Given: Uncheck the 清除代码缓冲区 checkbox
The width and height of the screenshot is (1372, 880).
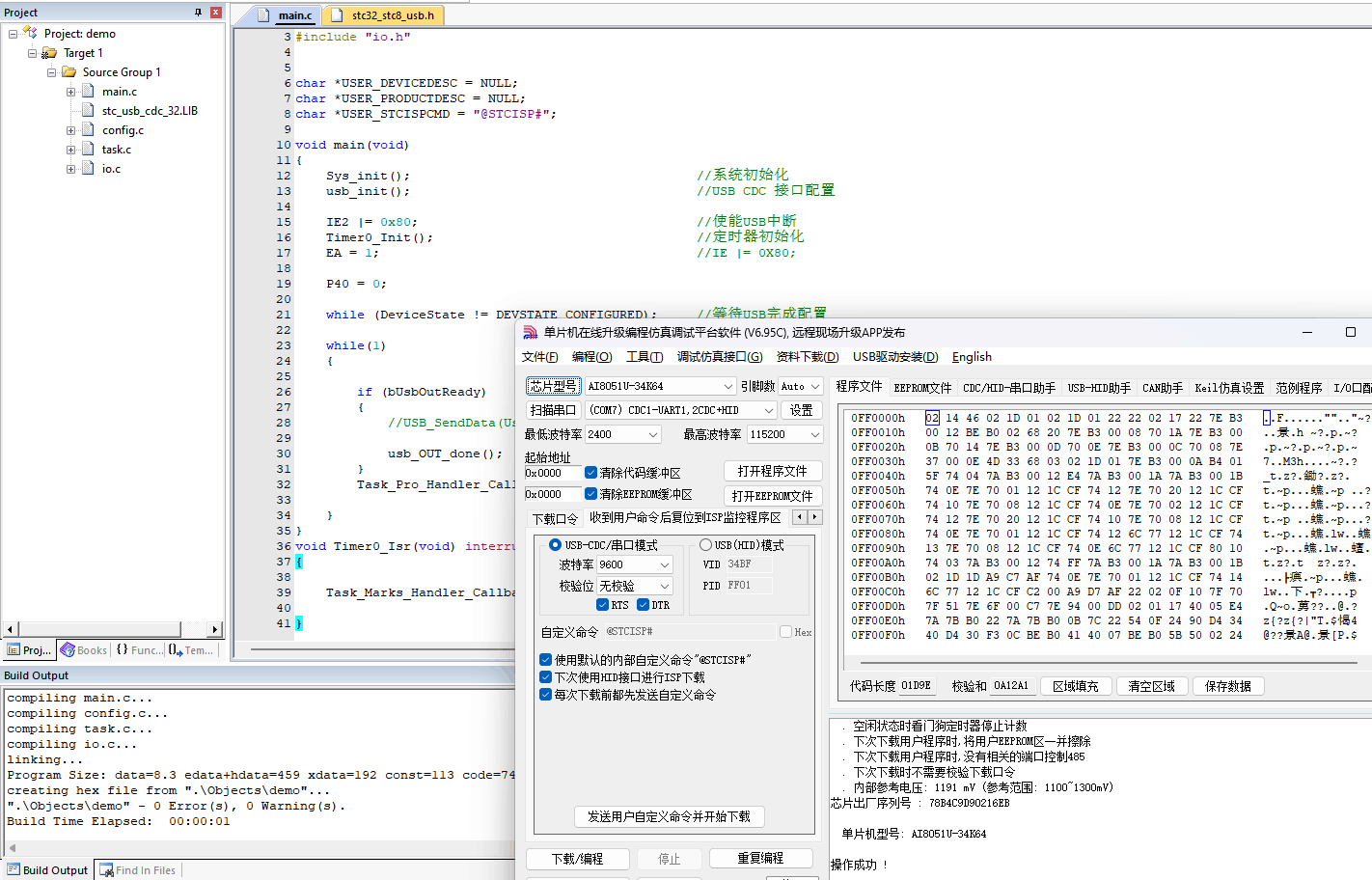Looking at the screenshot, I should pos(590,473).
